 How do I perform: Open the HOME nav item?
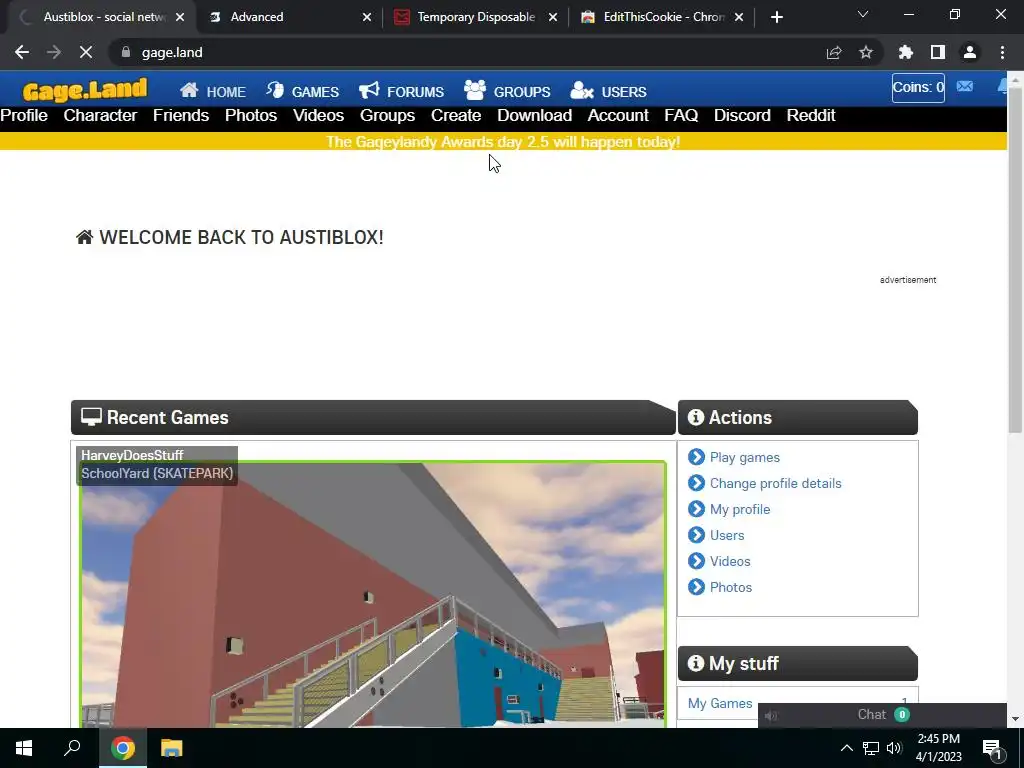click(213, 91)
